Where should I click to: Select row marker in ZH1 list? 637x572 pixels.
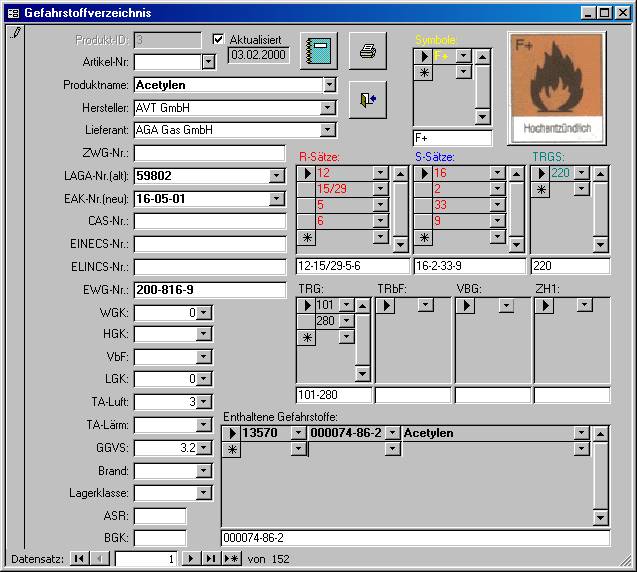pyautogui.click(x=545, y=305)
